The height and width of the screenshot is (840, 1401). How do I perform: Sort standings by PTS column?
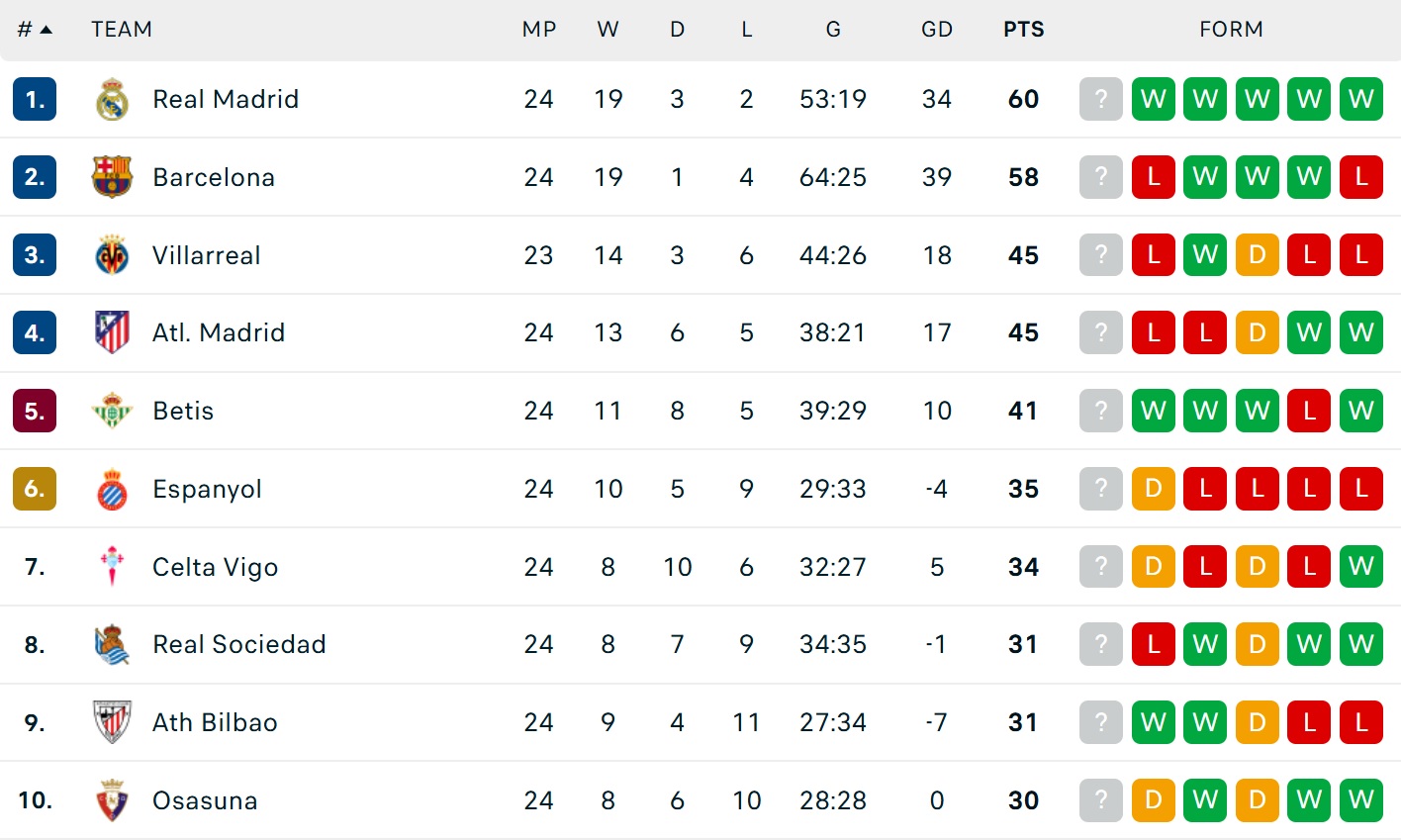[1023, 30]
